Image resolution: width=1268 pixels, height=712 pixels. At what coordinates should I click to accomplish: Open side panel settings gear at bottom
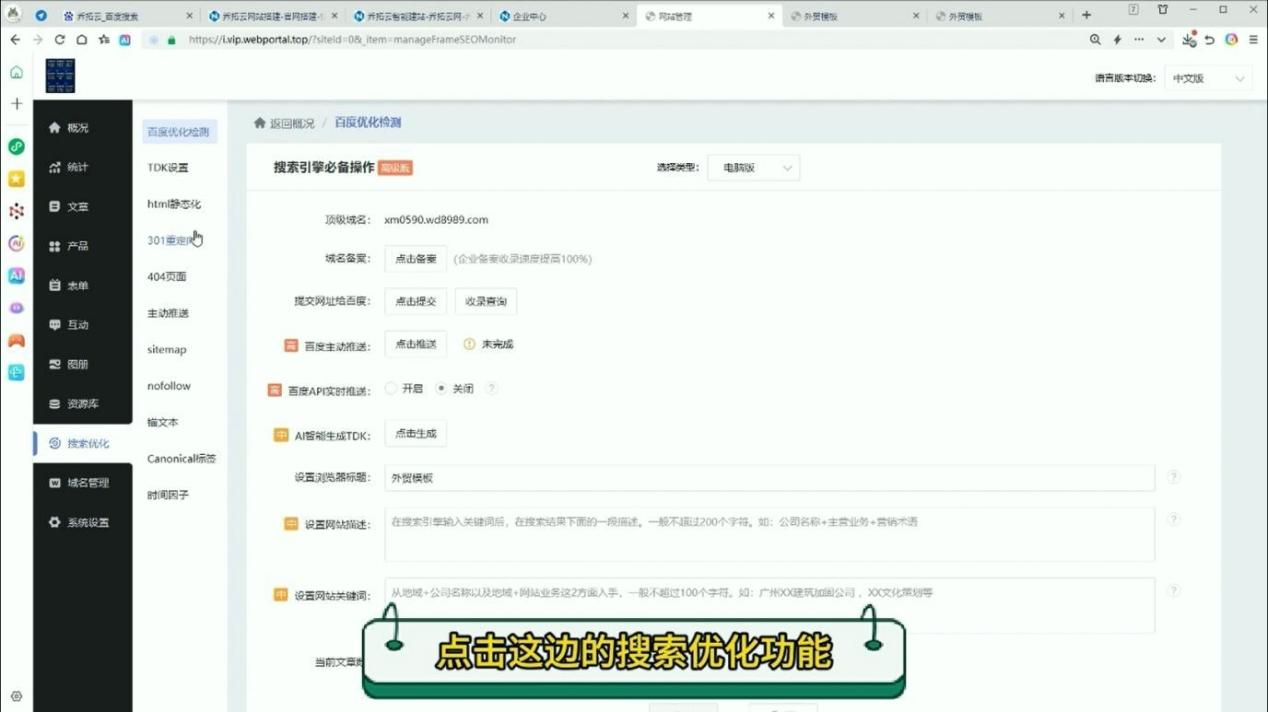point(16,697)
